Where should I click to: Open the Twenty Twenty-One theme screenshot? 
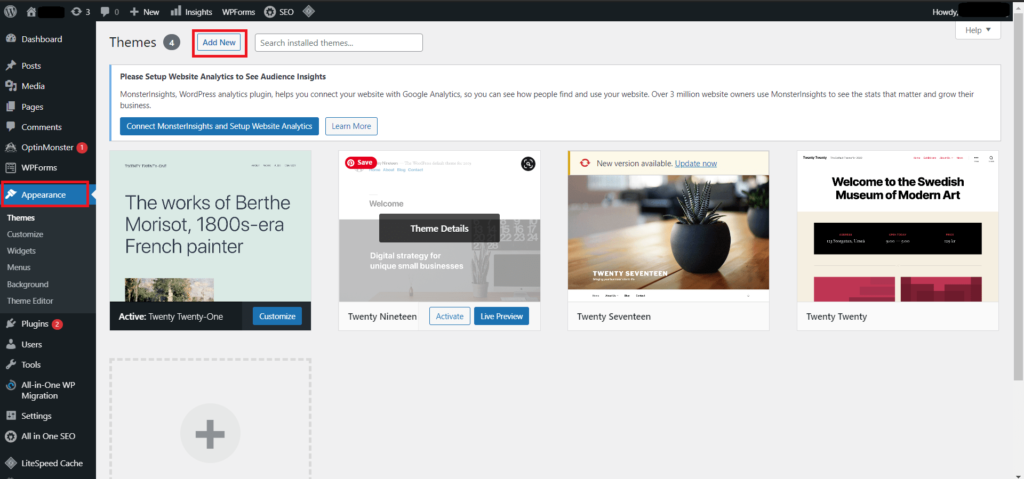210,226
